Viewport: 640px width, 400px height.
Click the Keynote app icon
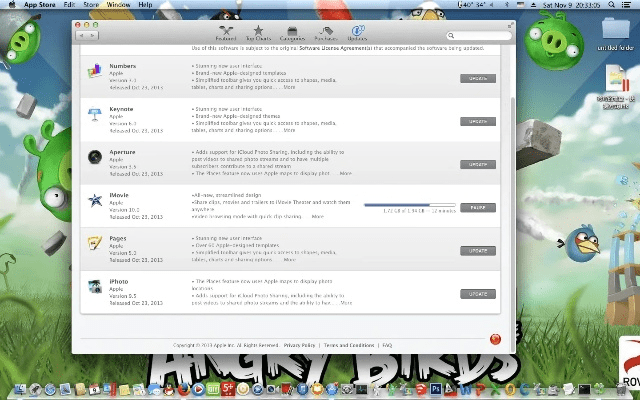(x=94, y=114)
